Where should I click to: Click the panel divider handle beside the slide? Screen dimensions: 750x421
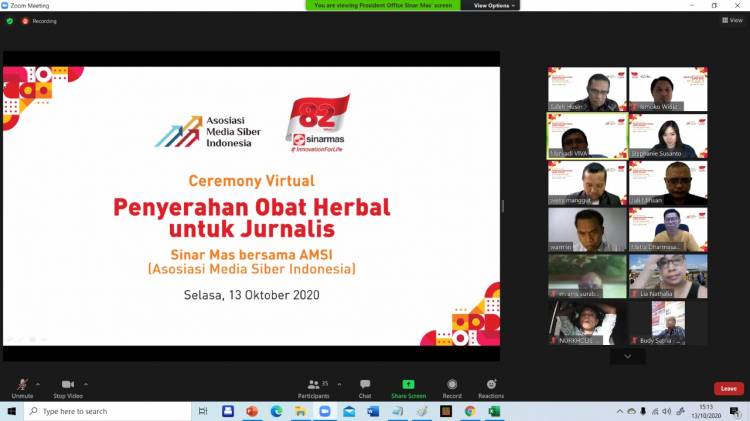(503, 206)
